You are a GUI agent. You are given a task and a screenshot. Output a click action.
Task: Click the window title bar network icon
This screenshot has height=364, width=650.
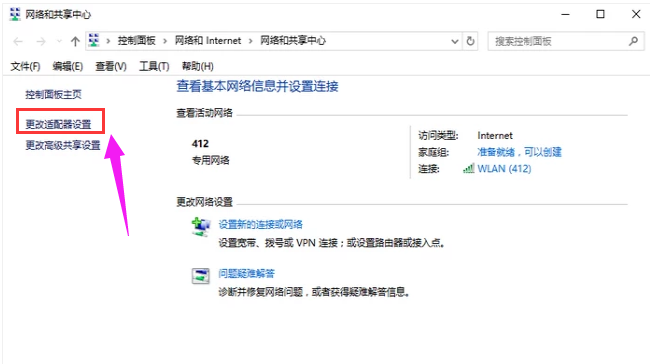click(x=15, y=14)
